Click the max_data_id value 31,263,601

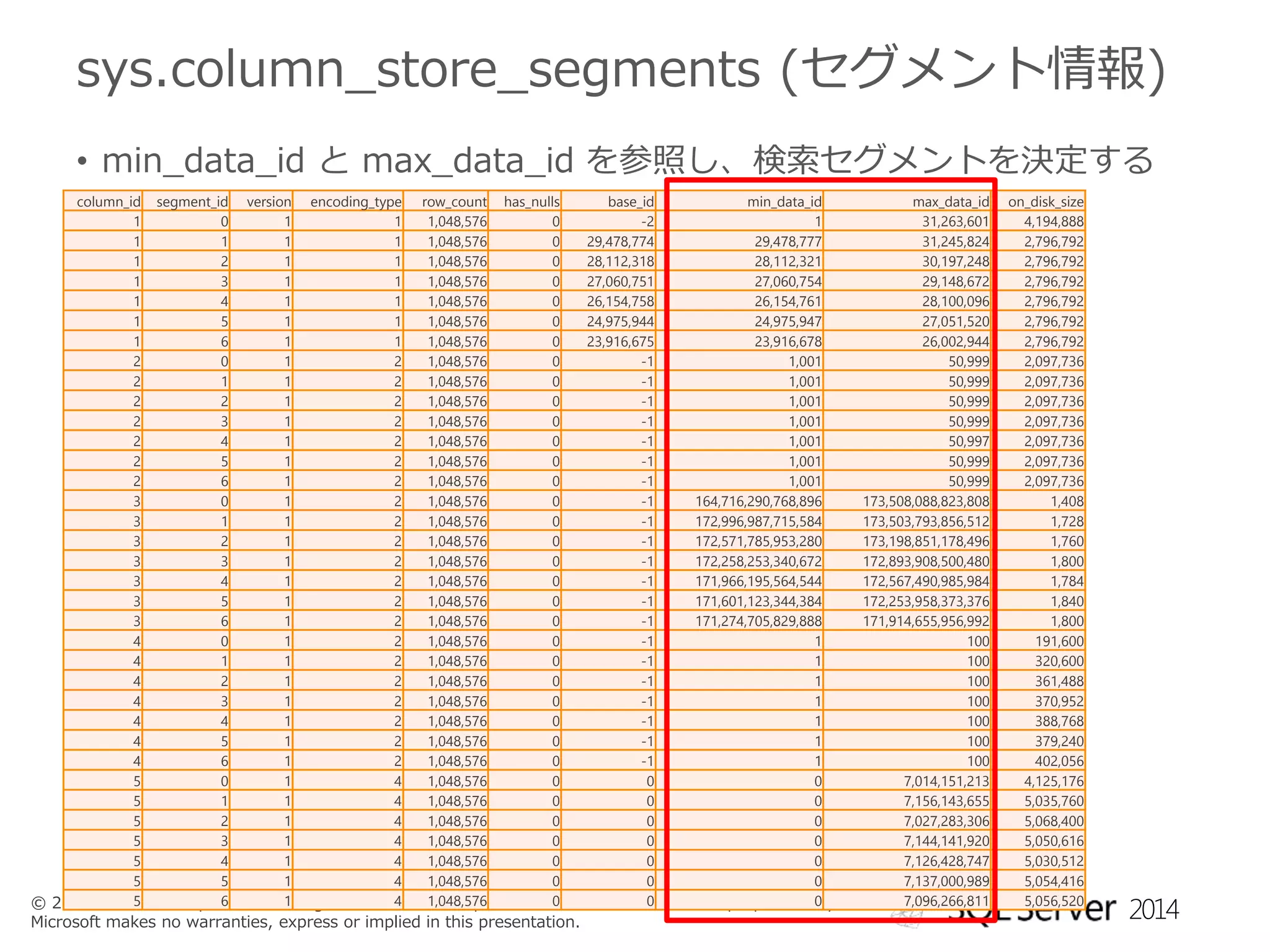point(956,222)
